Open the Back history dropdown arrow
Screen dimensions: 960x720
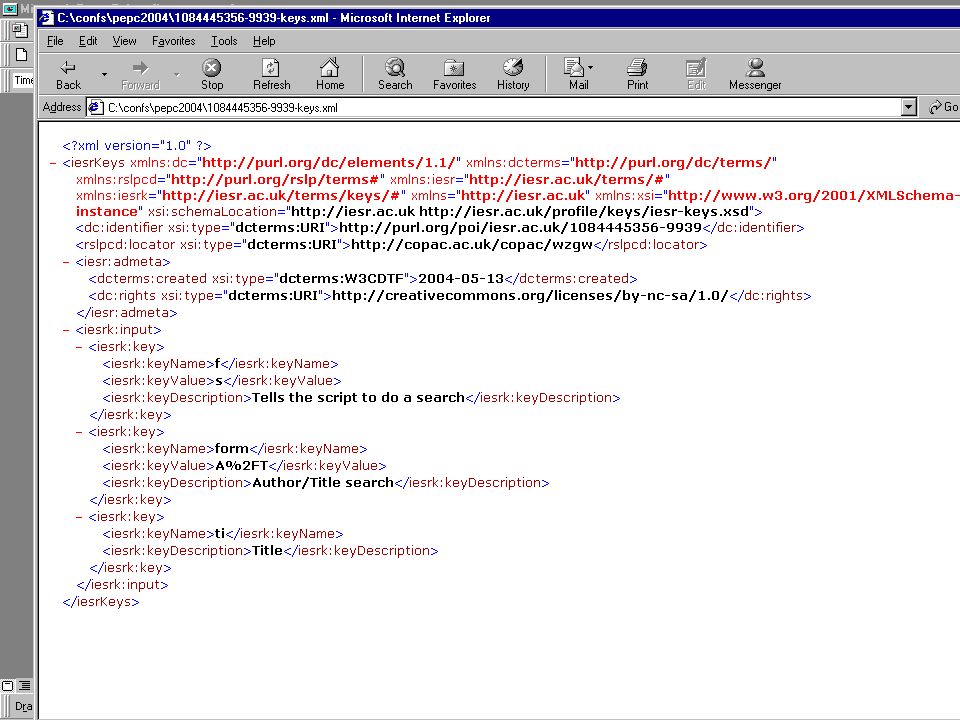(x=104, y=75)
